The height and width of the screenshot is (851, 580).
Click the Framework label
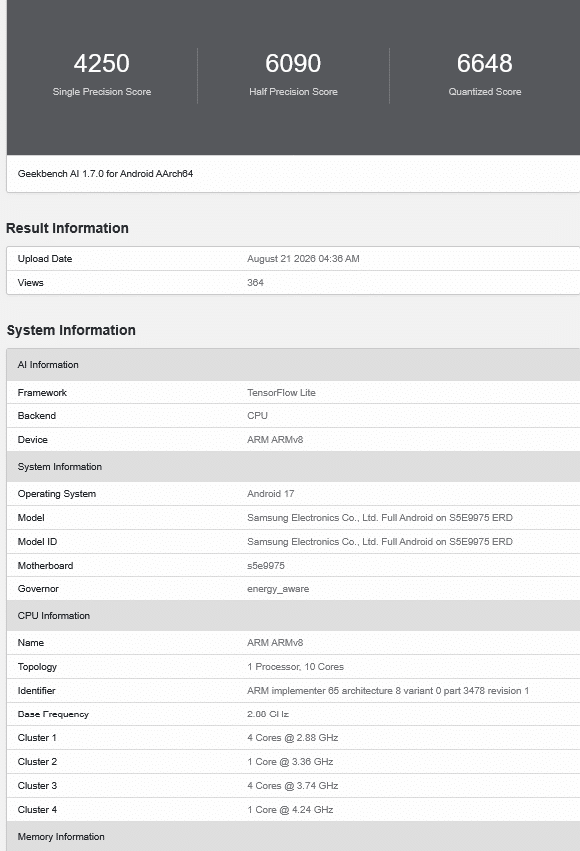pos(42,392)
